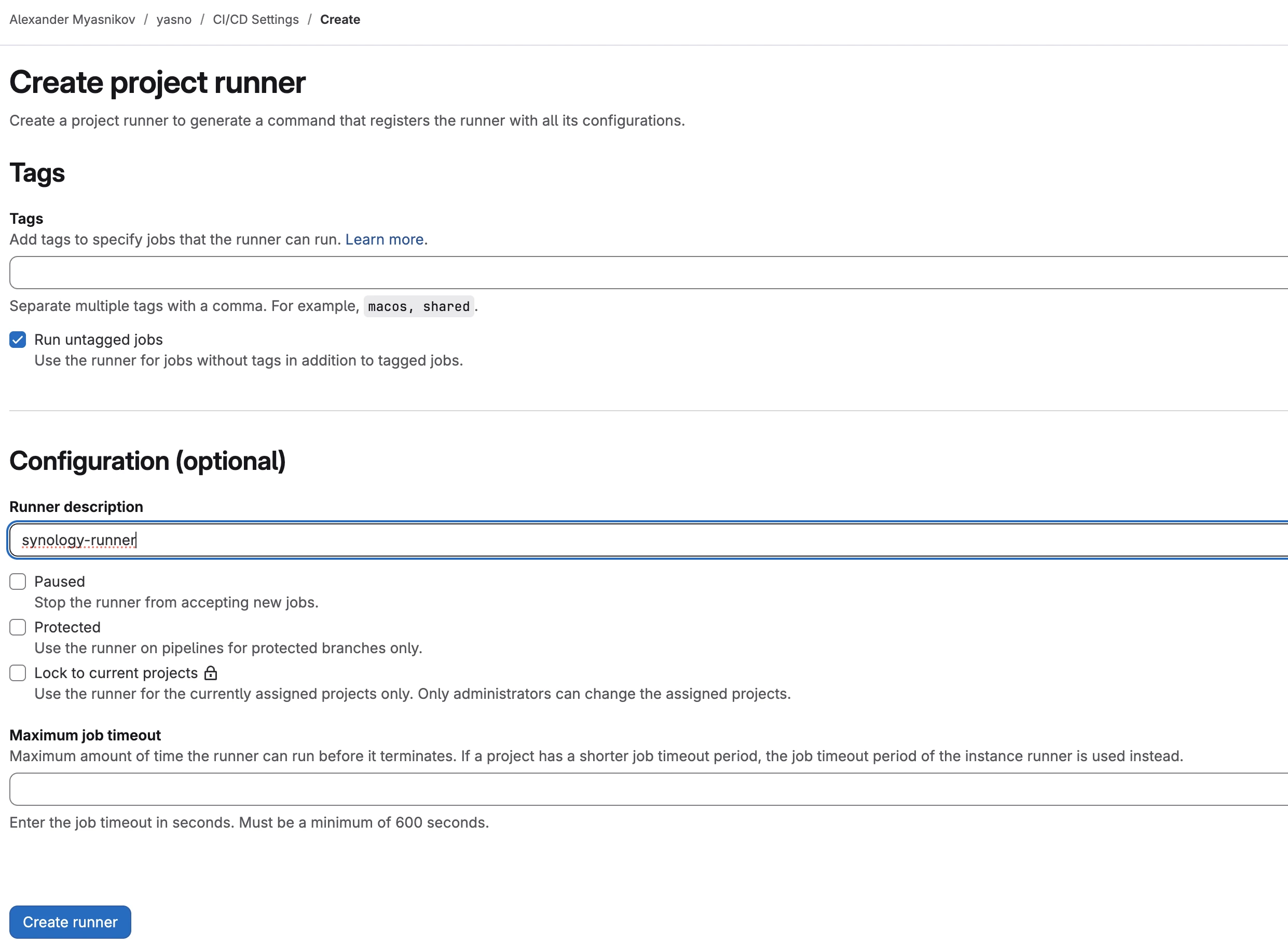Viewport: 1288px width, 946px height.
Task: Click the Create runner button
Action: [x=70, y=922]
